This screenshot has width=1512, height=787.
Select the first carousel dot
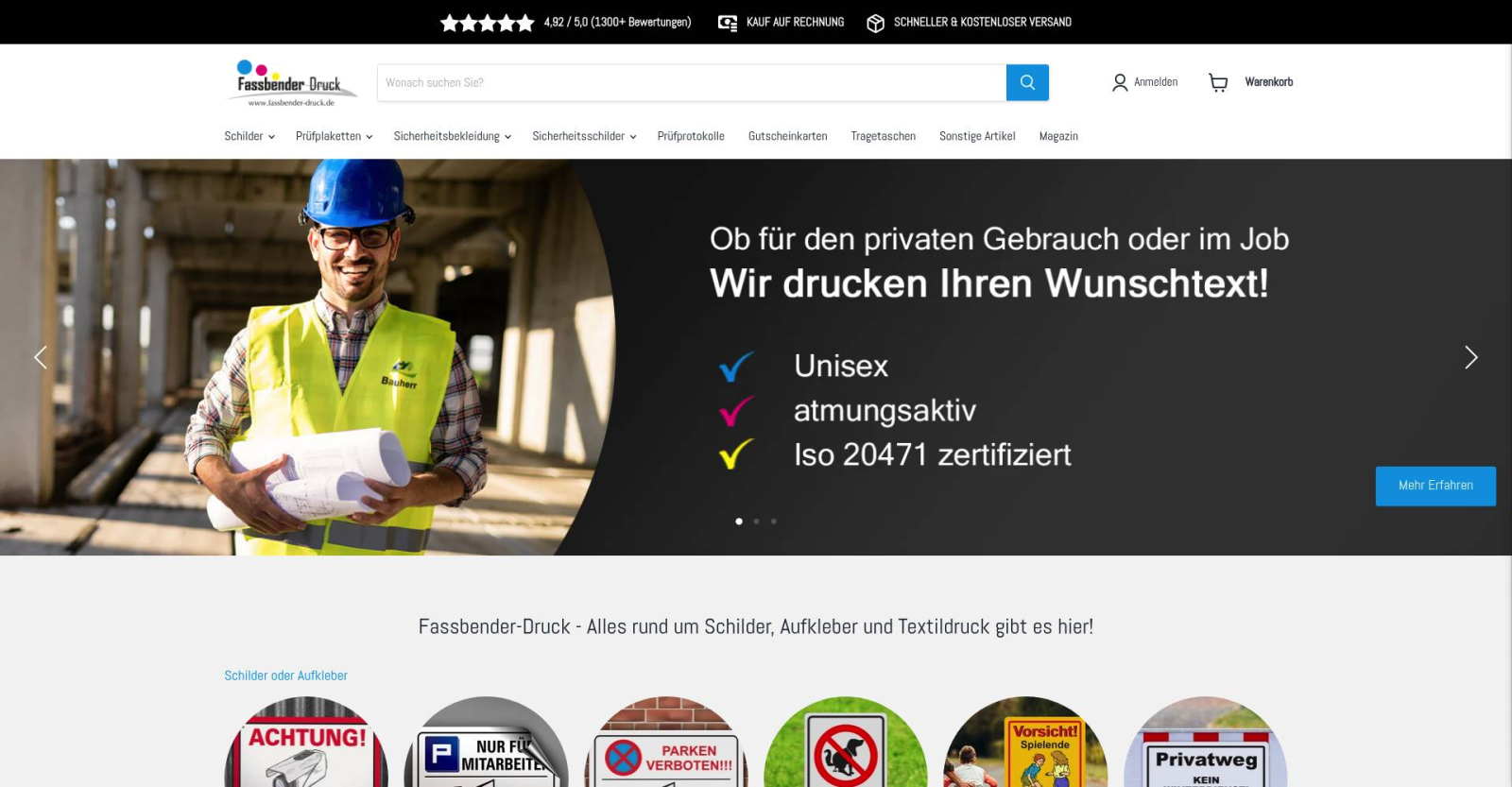click(x=739, y=521)
